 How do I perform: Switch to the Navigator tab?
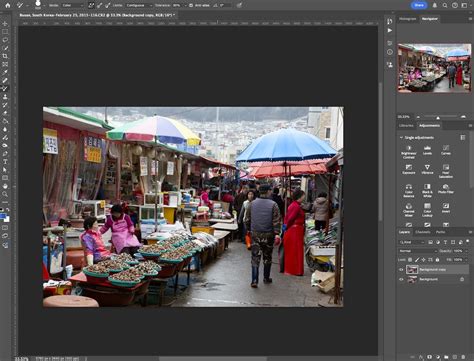[x=430, y=19]
